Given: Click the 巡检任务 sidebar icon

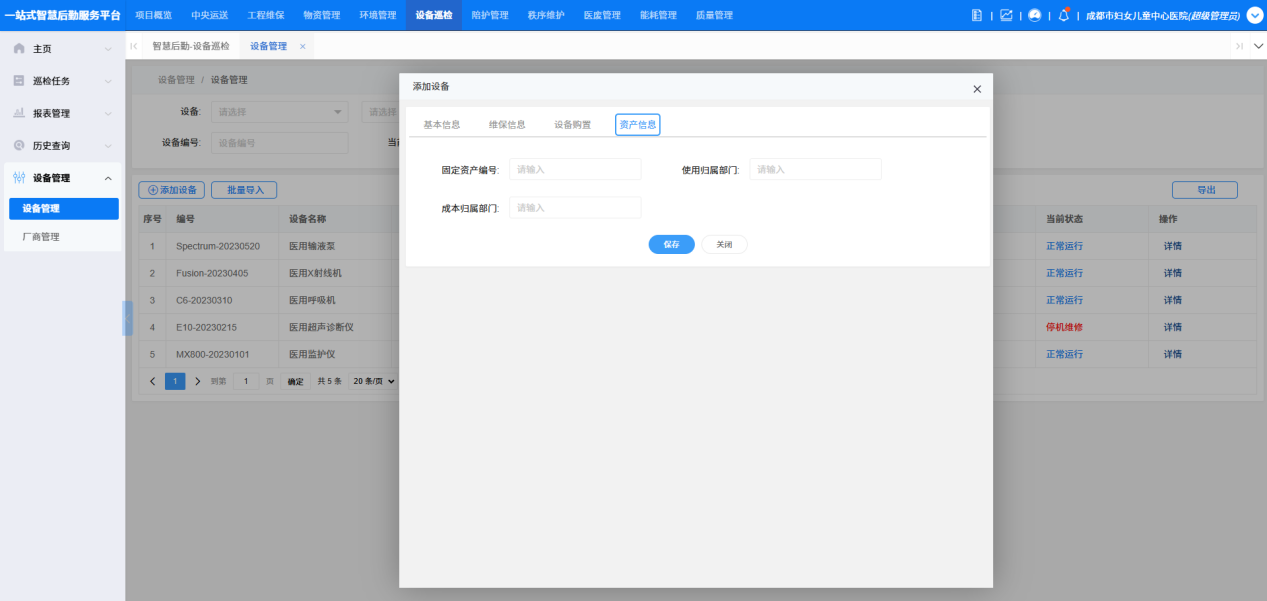Looking at the screenshot, I should 19,81.
